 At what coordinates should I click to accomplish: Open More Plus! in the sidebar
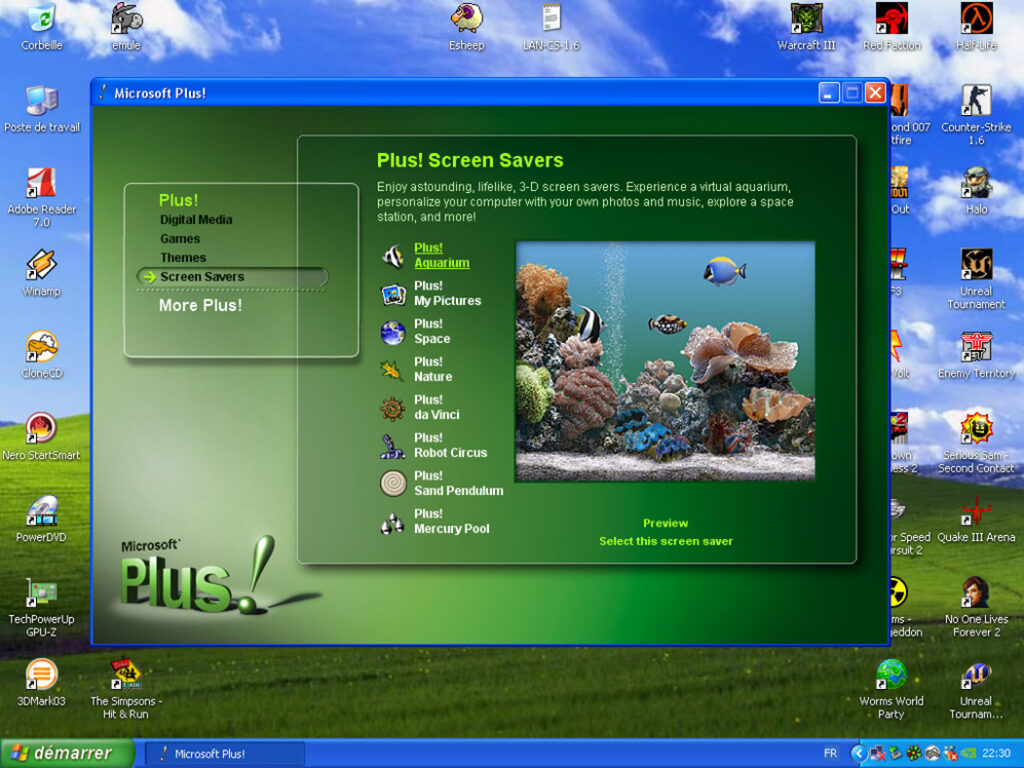[x=200, y=306]
